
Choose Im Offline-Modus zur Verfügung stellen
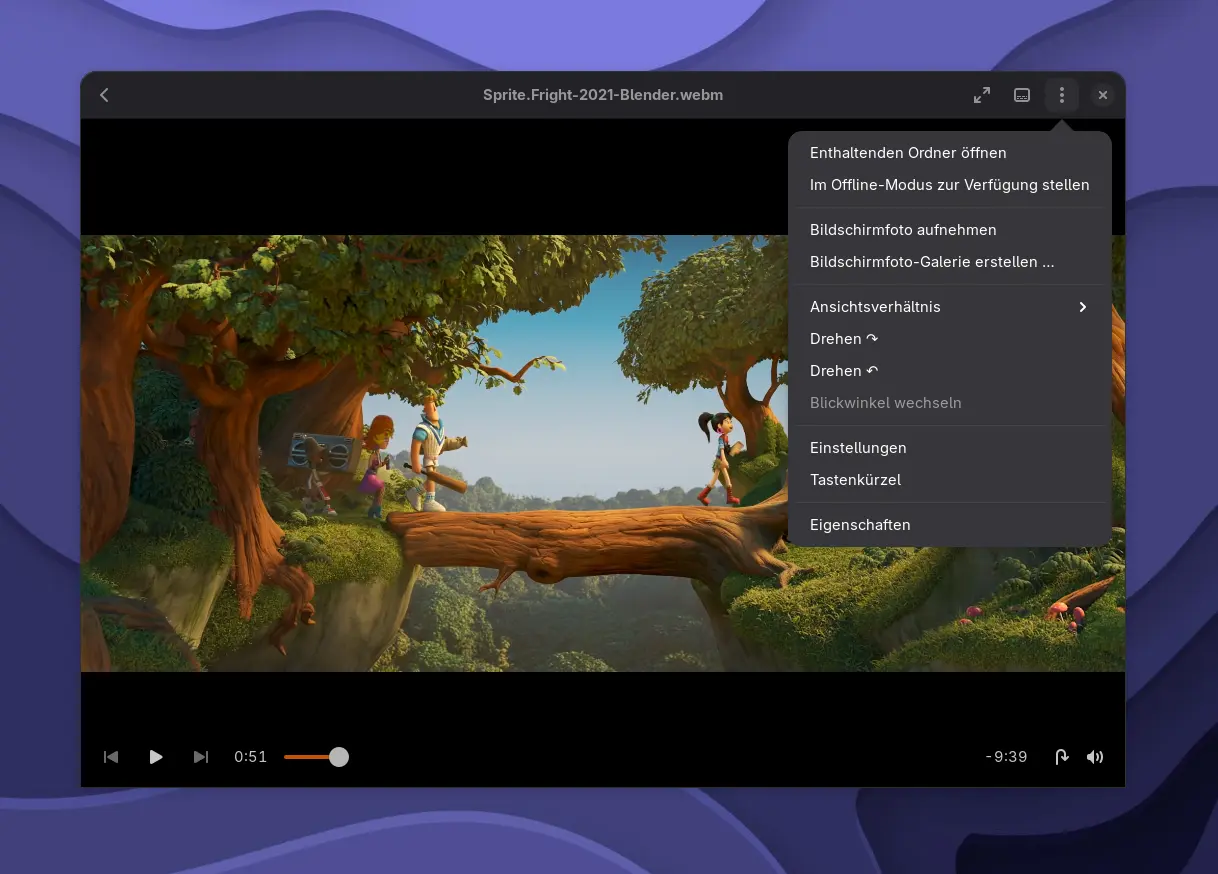949,185
